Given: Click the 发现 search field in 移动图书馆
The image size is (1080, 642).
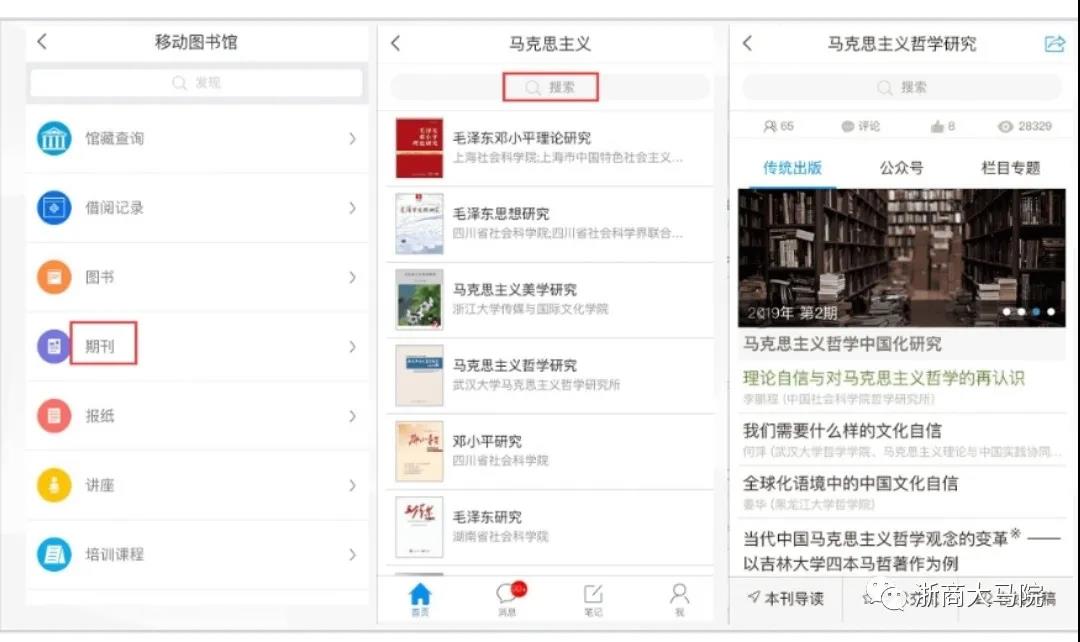Looking at the screenshot, I should [x=197, y=83].
